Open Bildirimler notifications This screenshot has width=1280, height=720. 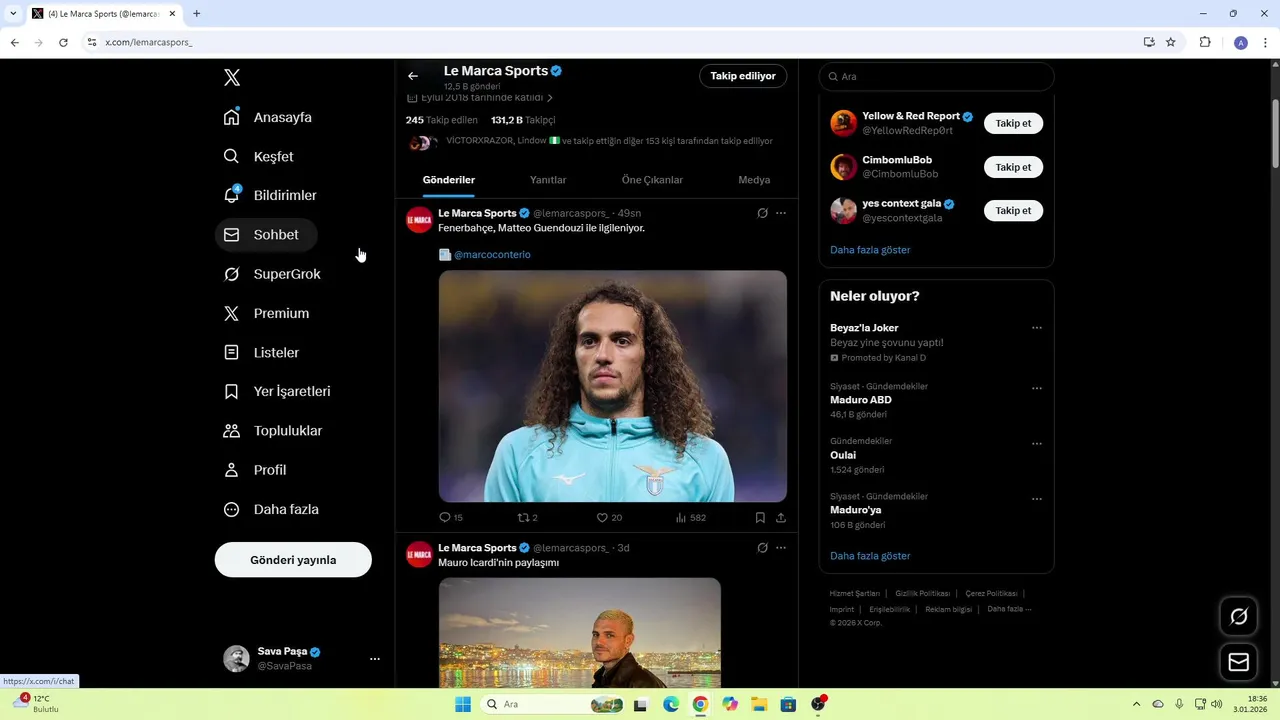(270, 195)
